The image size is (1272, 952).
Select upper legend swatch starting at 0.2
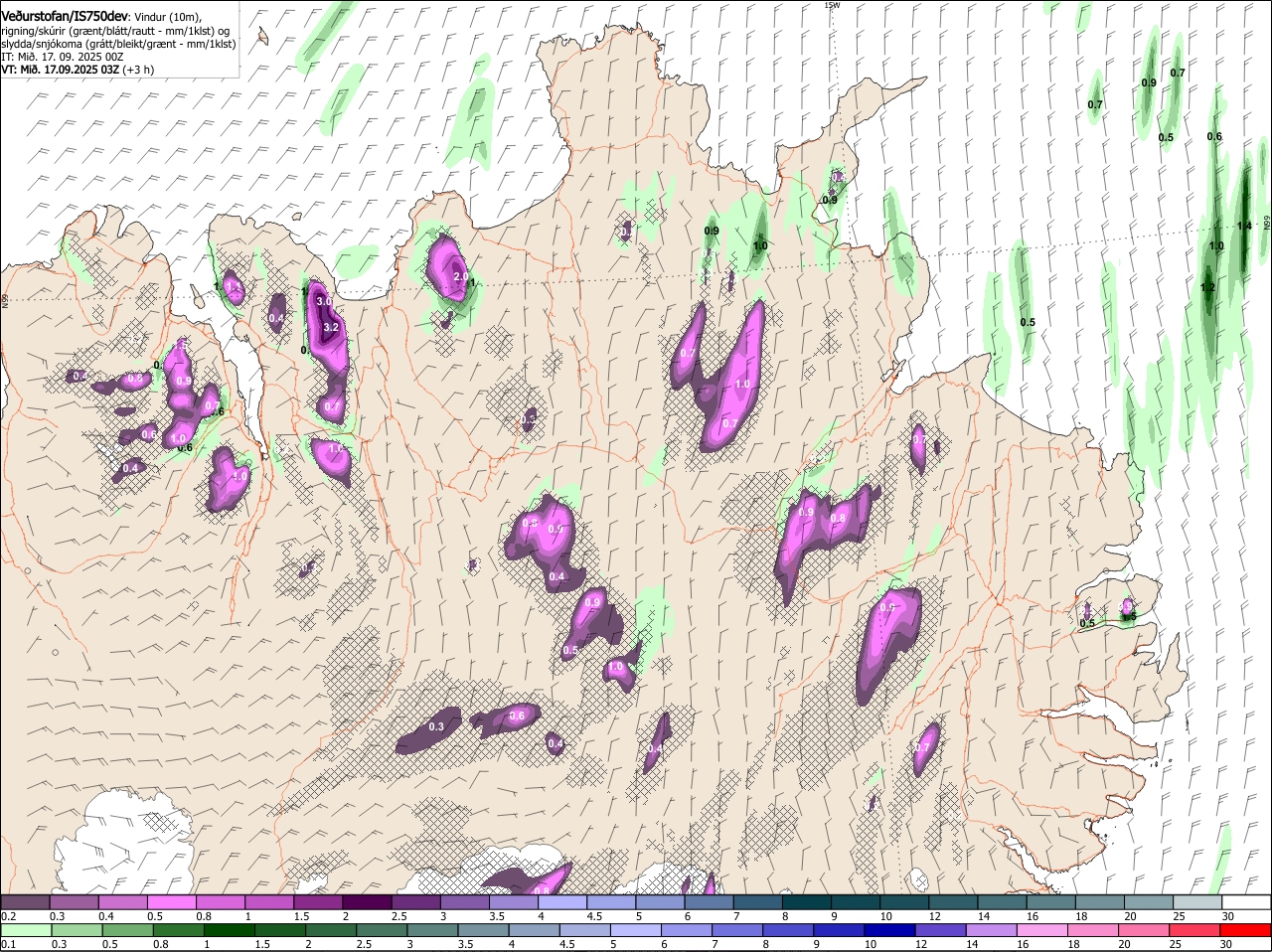coord(25,902)
